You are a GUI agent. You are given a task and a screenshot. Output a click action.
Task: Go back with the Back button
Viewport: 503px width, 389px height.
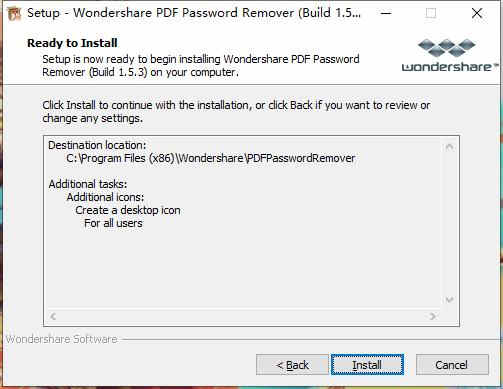point(292,365)
